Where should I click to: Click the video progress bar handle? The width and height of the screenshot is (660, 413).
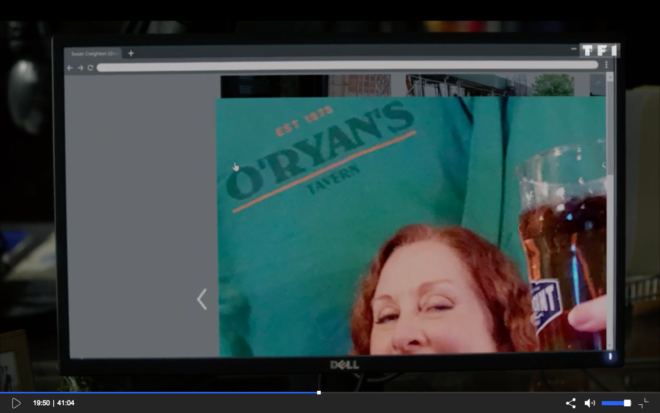click(x=319, y=392)
